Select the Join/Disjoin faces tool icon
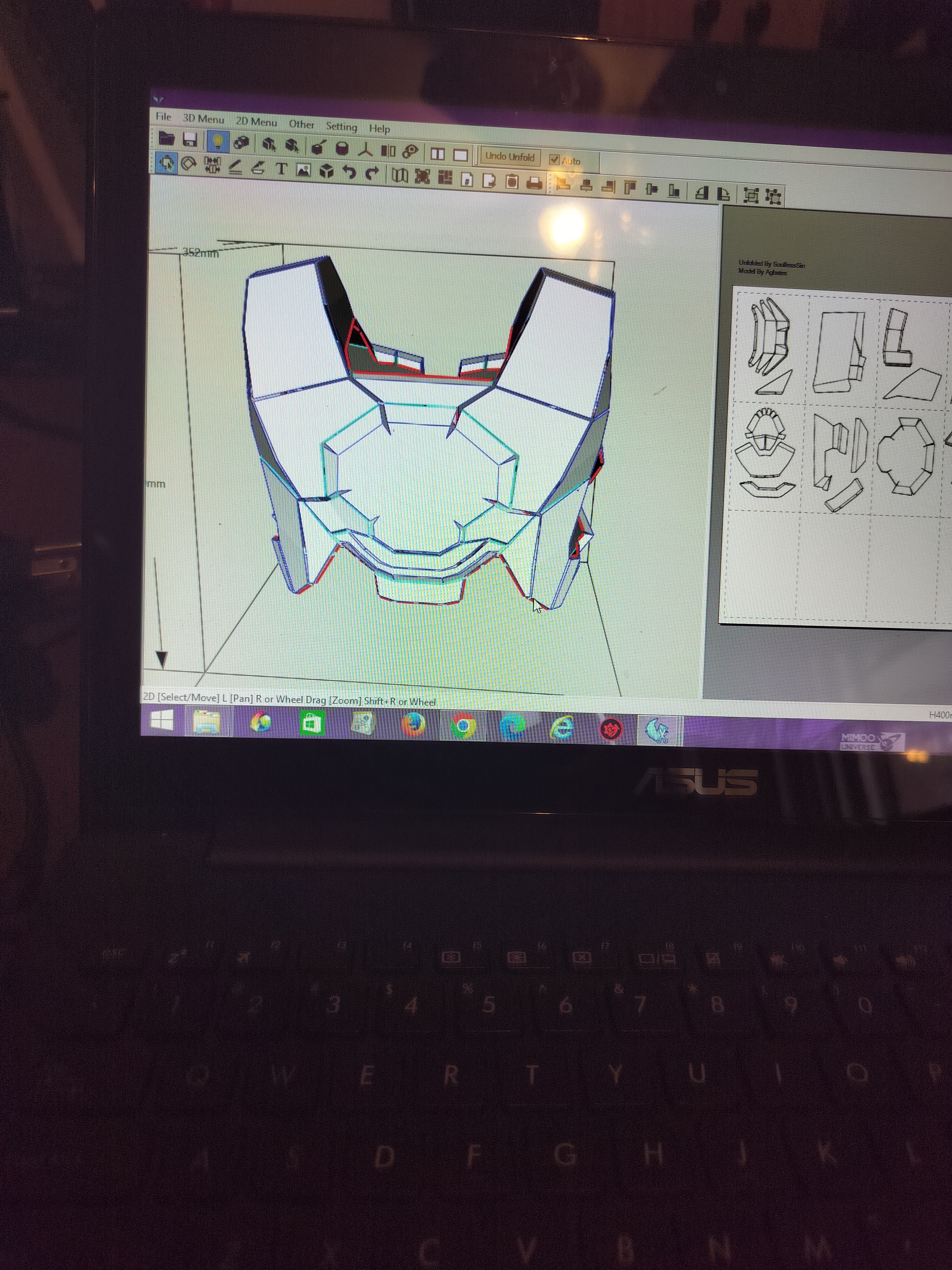Viewport: 952px width, 1270px height. point(212,165)
